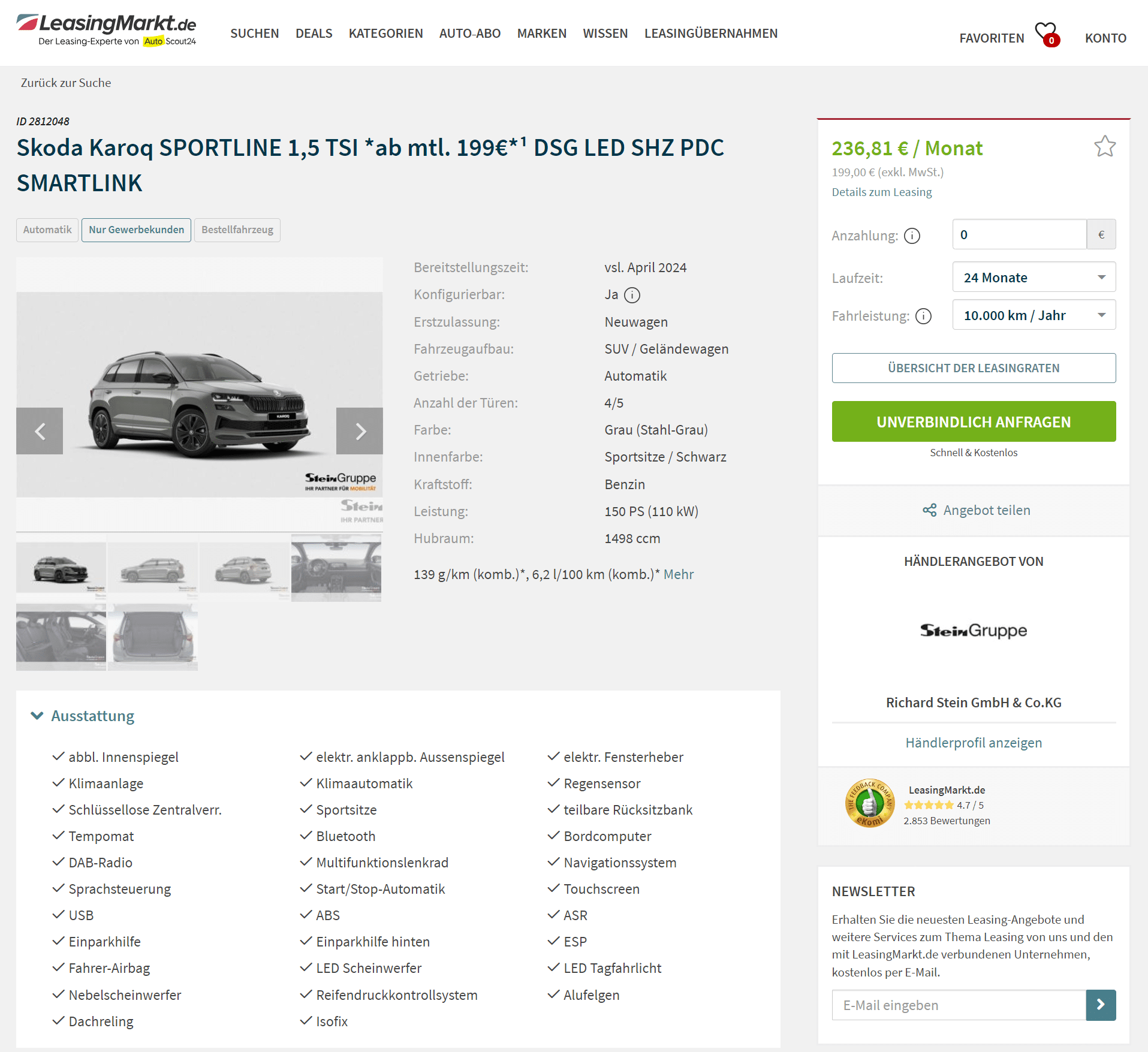Open Details zum Leasing link
Viewport: 1148px width, 1052px height.
pos(881,192)
